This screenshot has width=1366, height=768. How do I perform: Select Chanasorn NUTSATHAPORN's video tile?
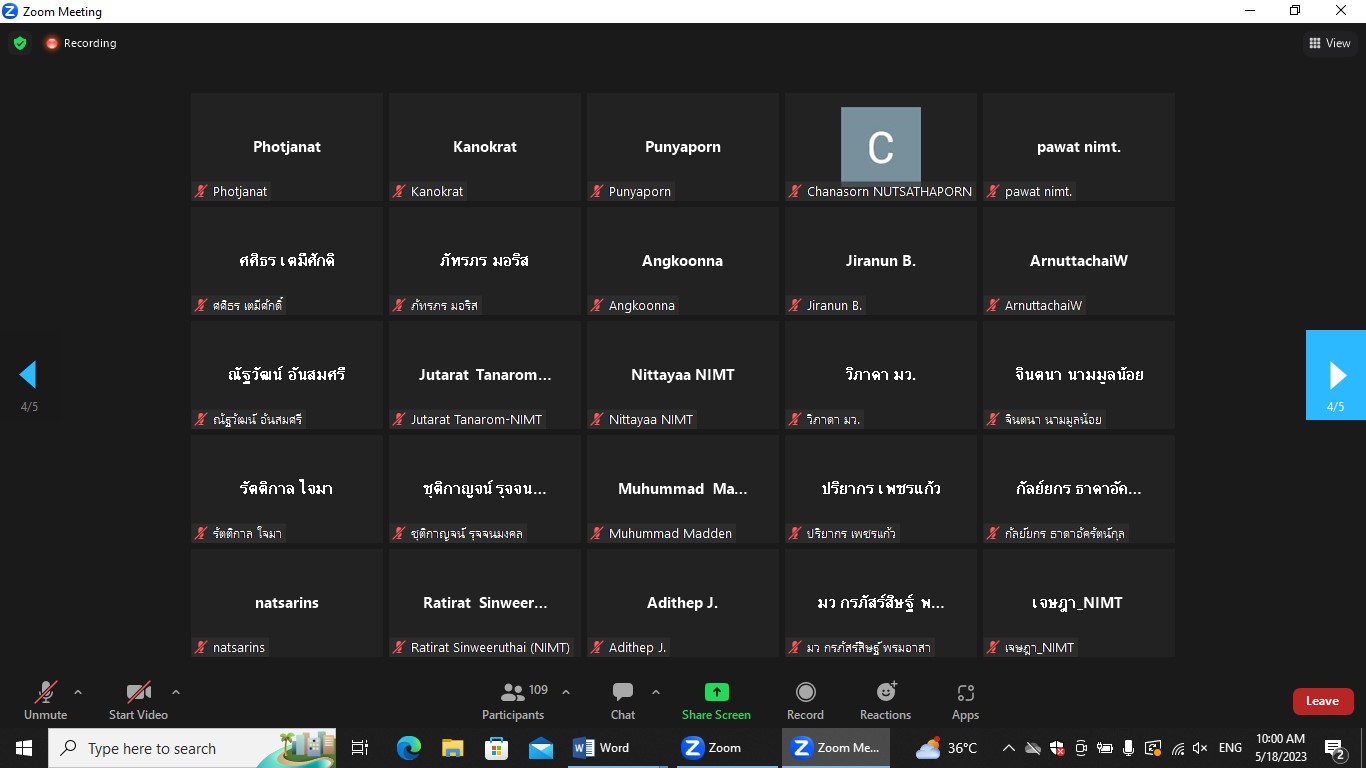[x=880, y=147]
